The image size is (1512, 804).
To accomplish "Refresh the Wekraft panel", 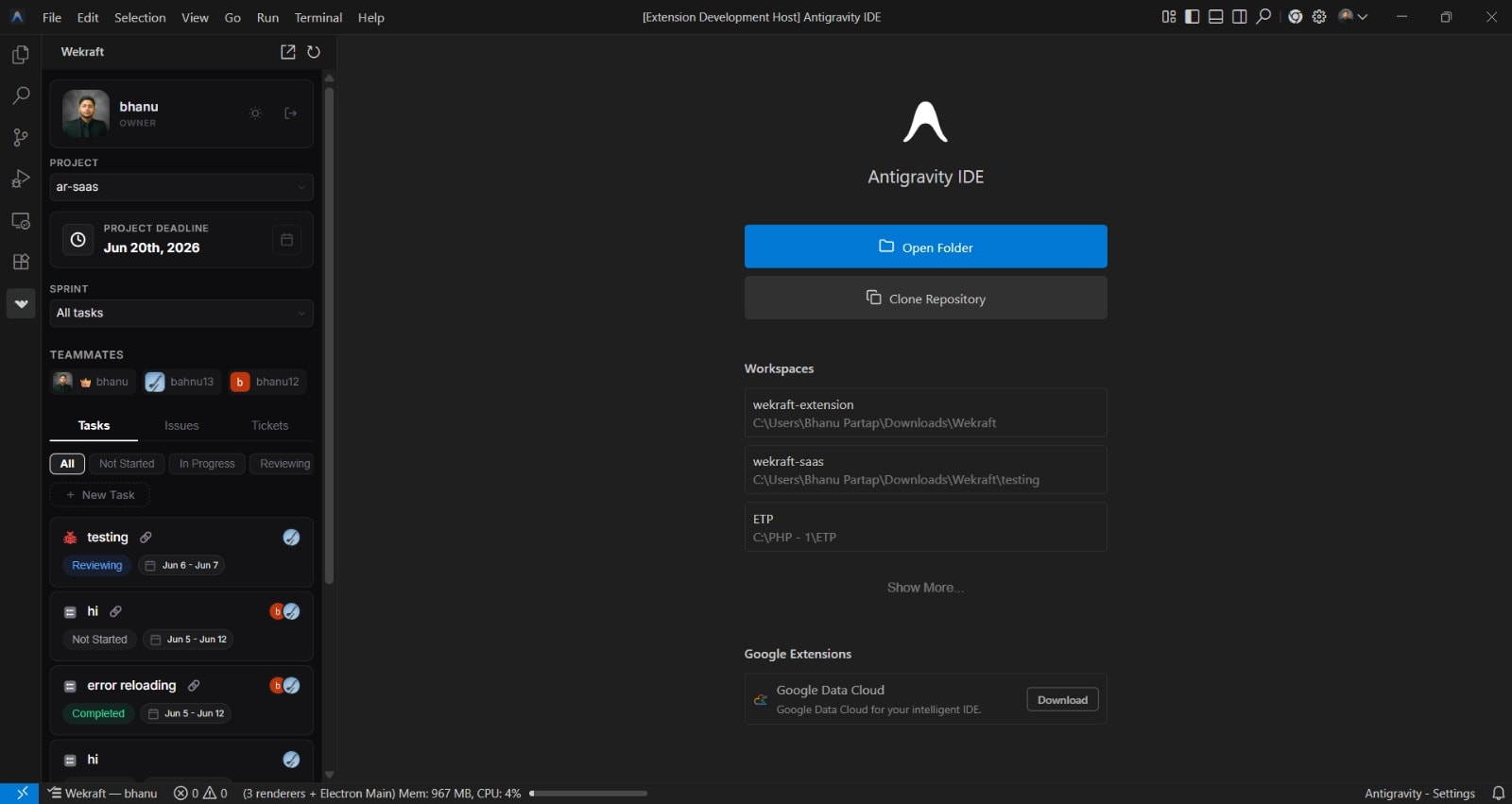I will pyautogui.click(x=314, y=52).
